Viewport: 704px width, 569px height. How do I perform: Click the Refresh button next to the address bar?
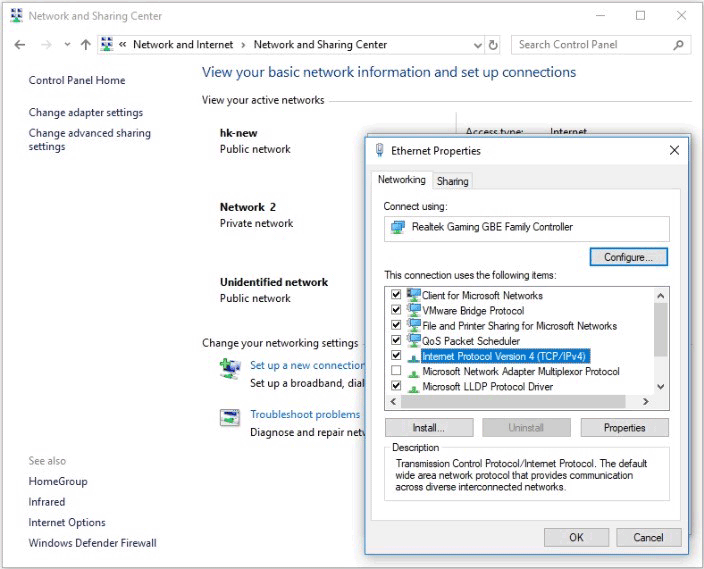pos(493,45)
